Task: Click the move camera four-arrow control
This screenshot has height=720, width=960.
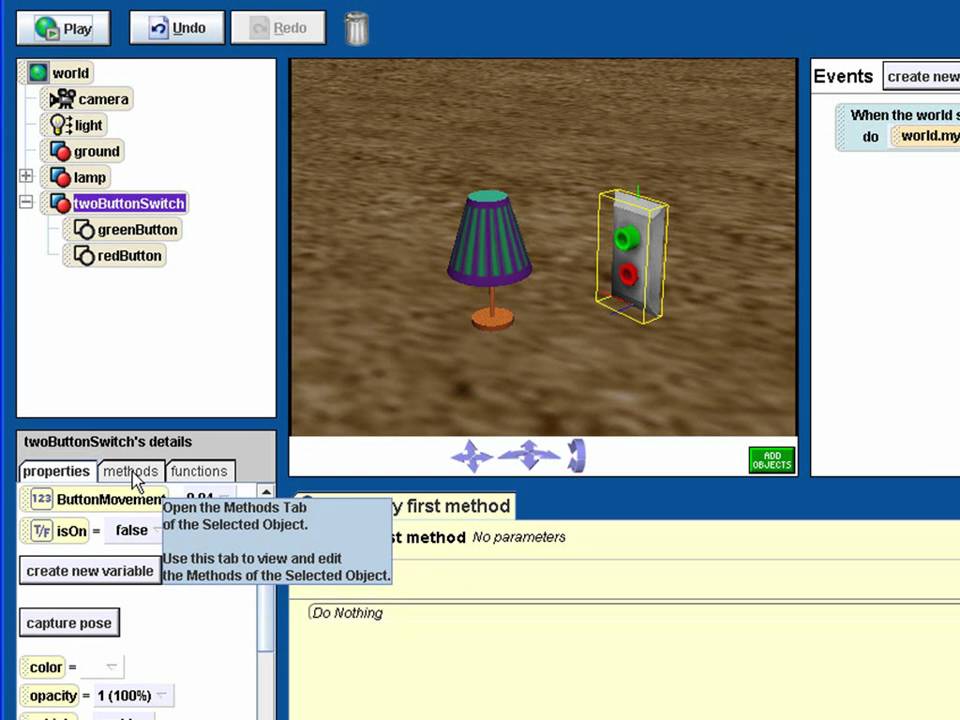Action: click(x=471, y=456)
